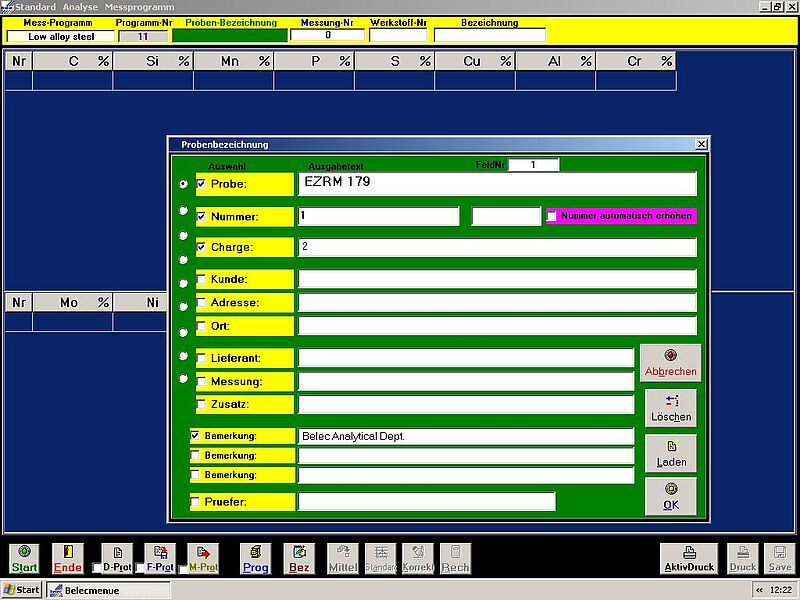Click the Adresse input field
Viewport: 800px width, 600px height.
click(x=497, y=303)
